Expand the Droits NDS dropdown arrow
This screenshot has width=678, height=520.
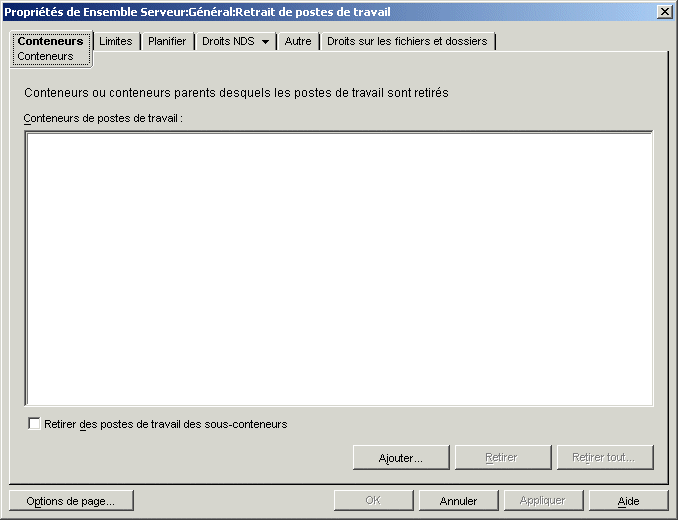(x=265, y=42)
